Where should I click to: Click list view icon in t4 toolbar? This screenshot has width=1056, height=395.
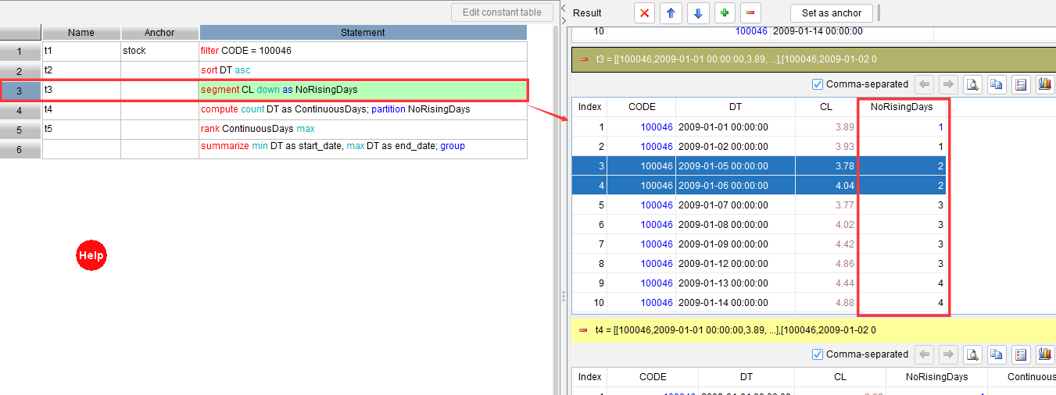pos(1021,354)
